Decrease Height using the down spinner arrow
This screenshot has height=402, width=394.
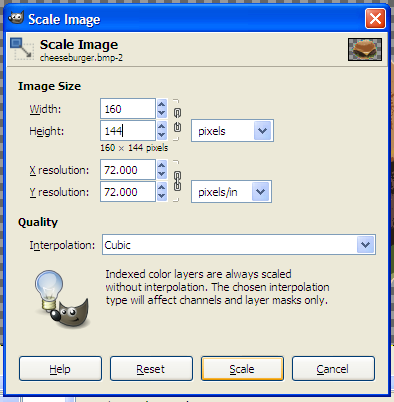coord(162,135)
